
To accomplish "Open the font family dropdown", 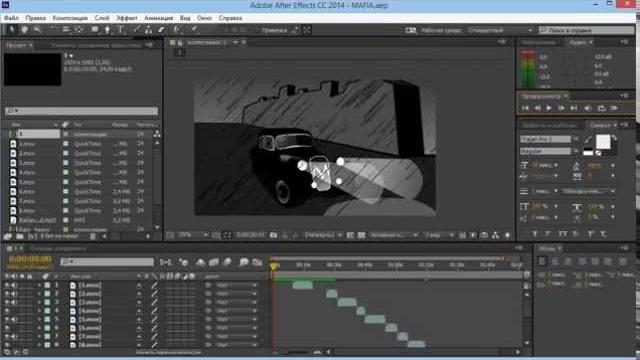I will [549, 139].
